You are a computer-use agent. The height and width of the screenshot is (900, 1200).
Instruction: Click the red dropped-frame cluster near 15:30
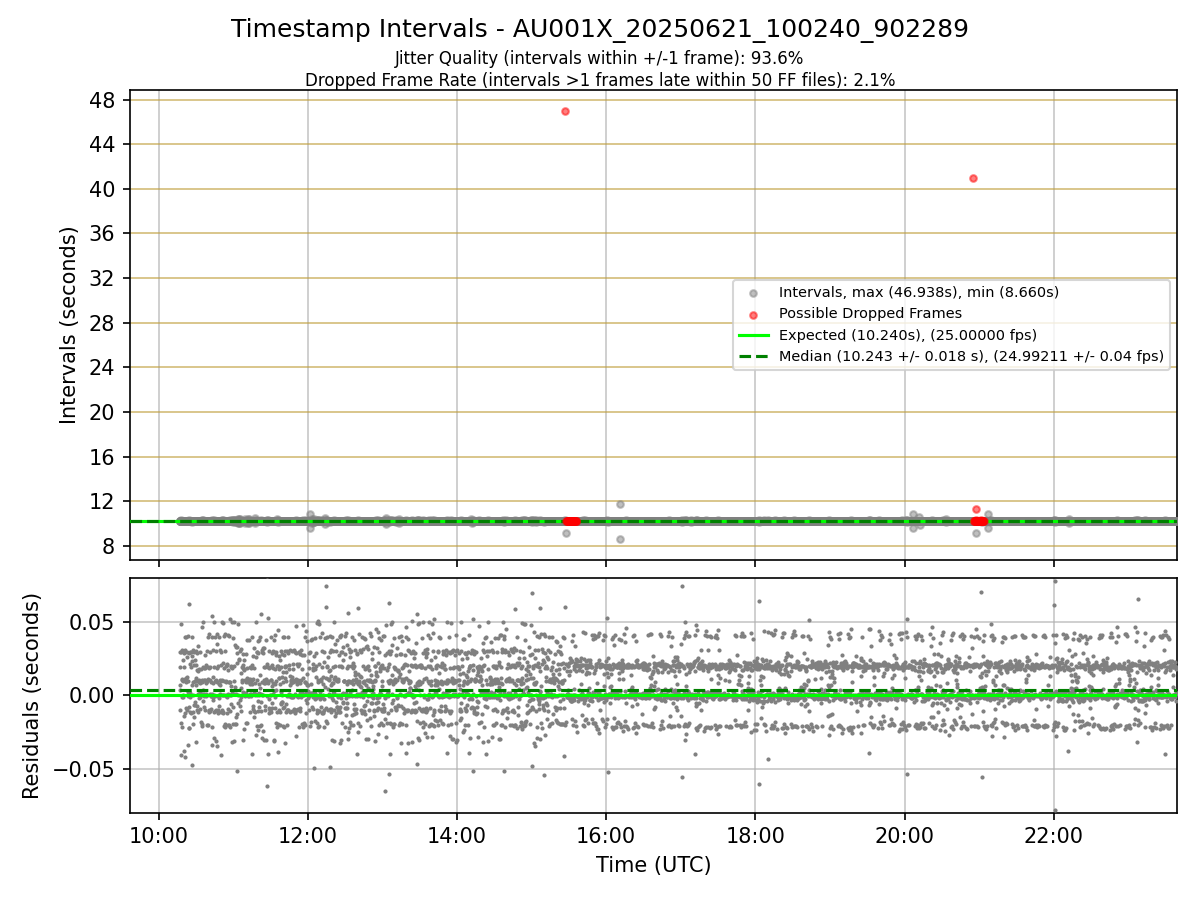click(x=572, y=521)
